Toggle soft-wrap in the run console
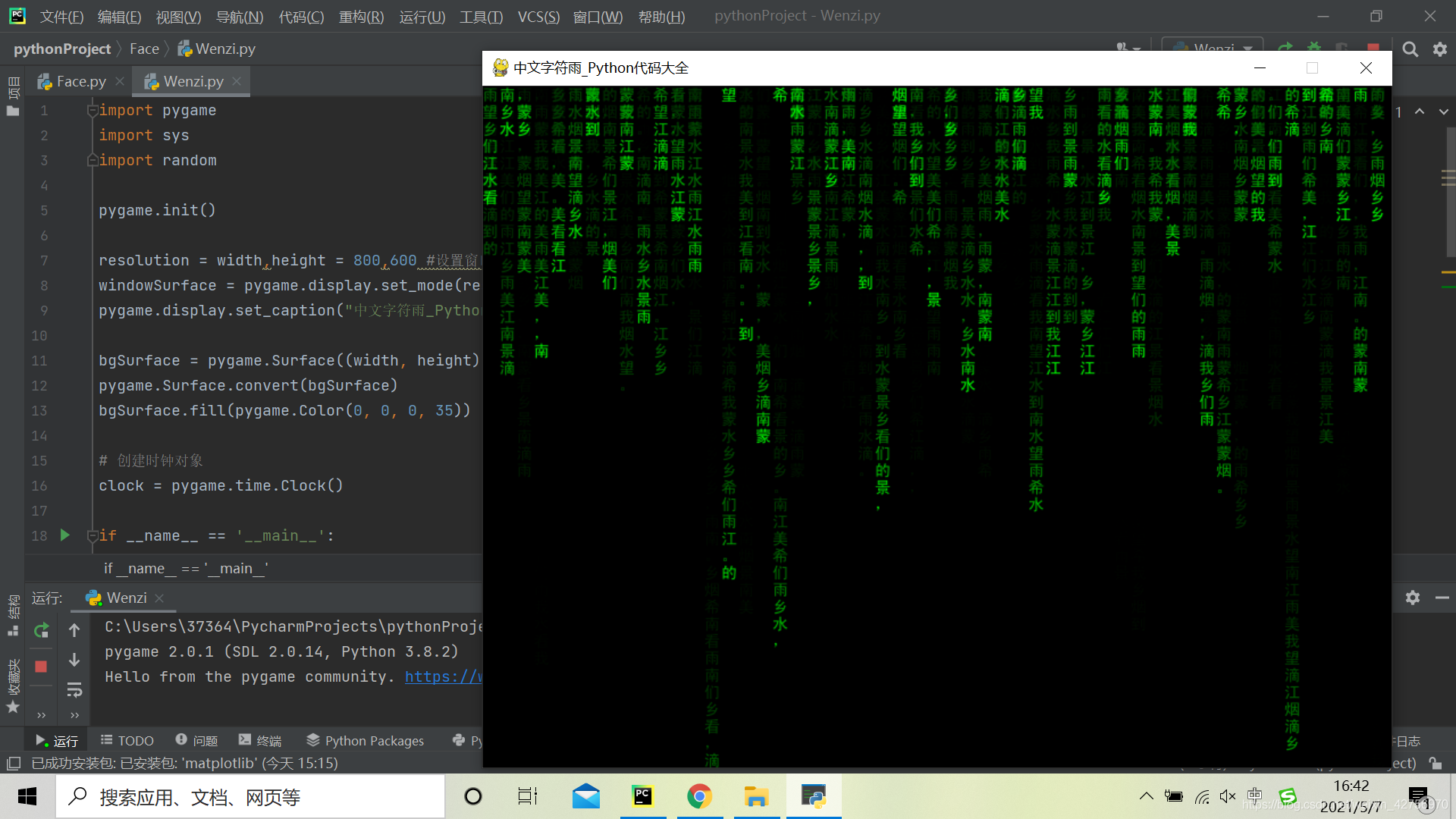 point(74,690)
